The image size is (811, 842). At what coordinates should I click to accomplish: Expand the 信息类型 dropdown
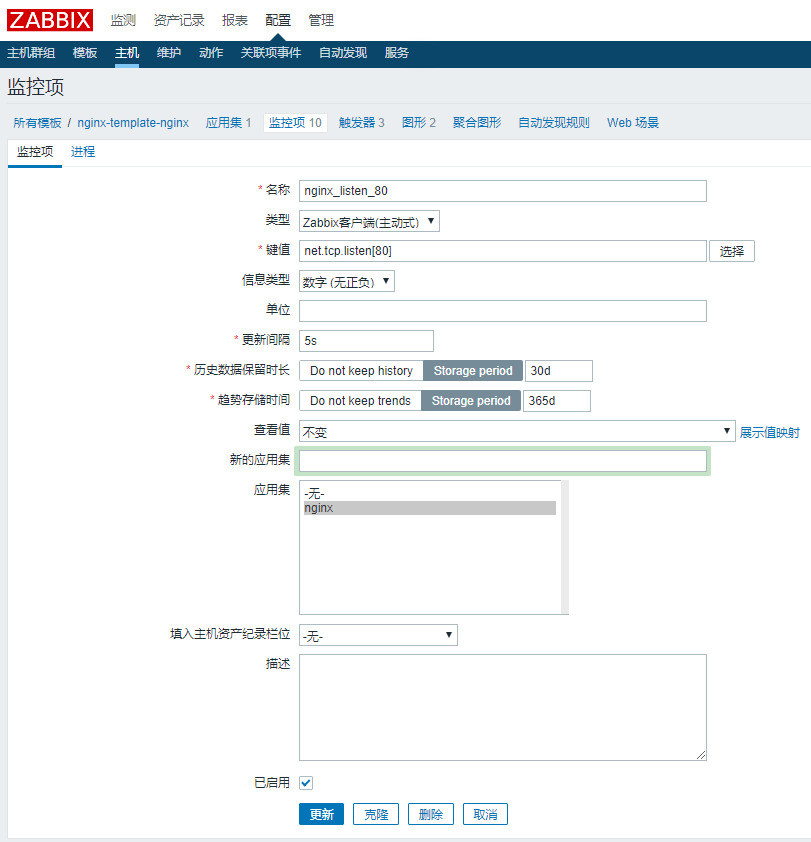pos(346,281)
